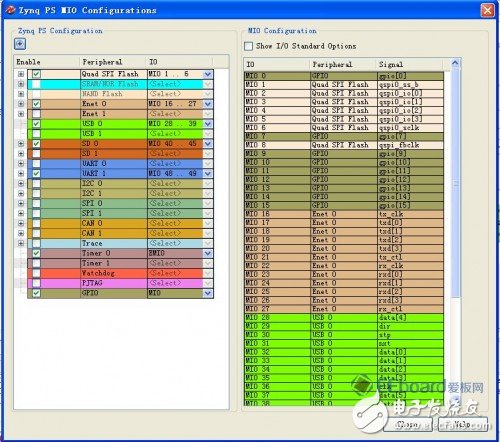Open the UART 1 IO dropdown
This screenshot has height=442, width=500.
[x=208, y=173]
